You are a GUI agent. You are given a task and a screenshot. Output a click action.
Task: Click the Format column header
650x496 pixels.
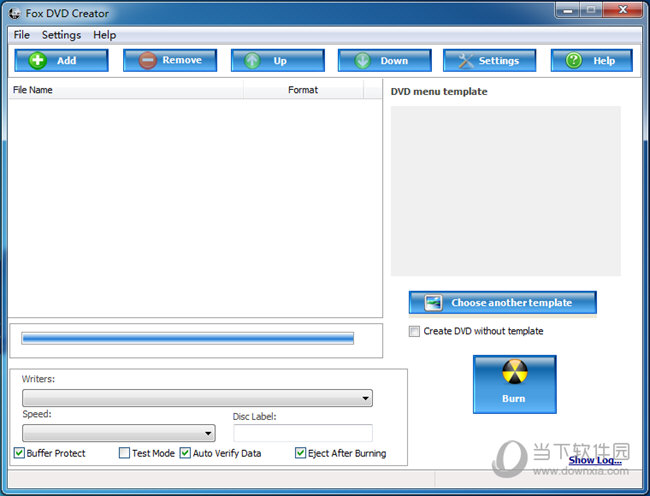coord(303,90)
